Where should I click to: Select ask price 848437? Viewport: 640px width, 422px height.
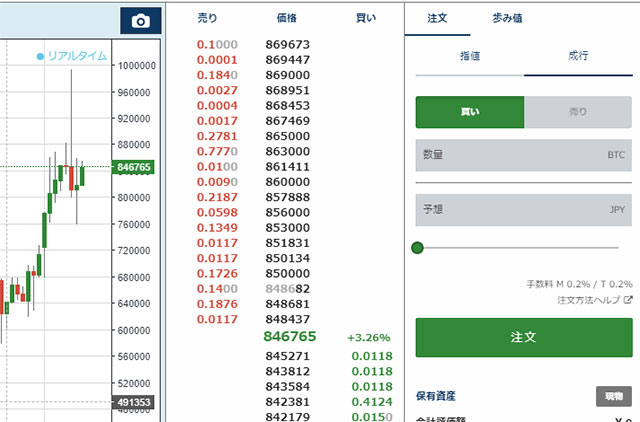287,319
